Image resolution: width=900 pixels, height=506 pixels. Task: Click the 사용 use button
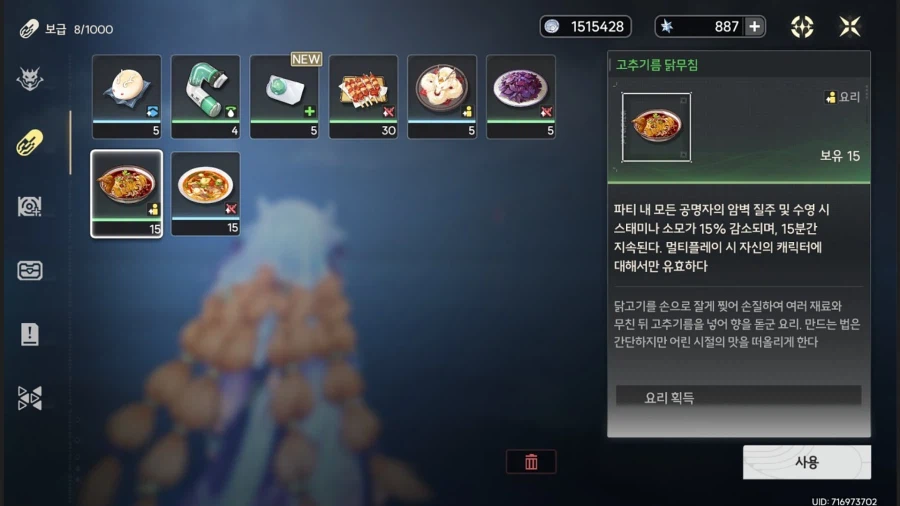pyautogui.click(x=806, y=462)
